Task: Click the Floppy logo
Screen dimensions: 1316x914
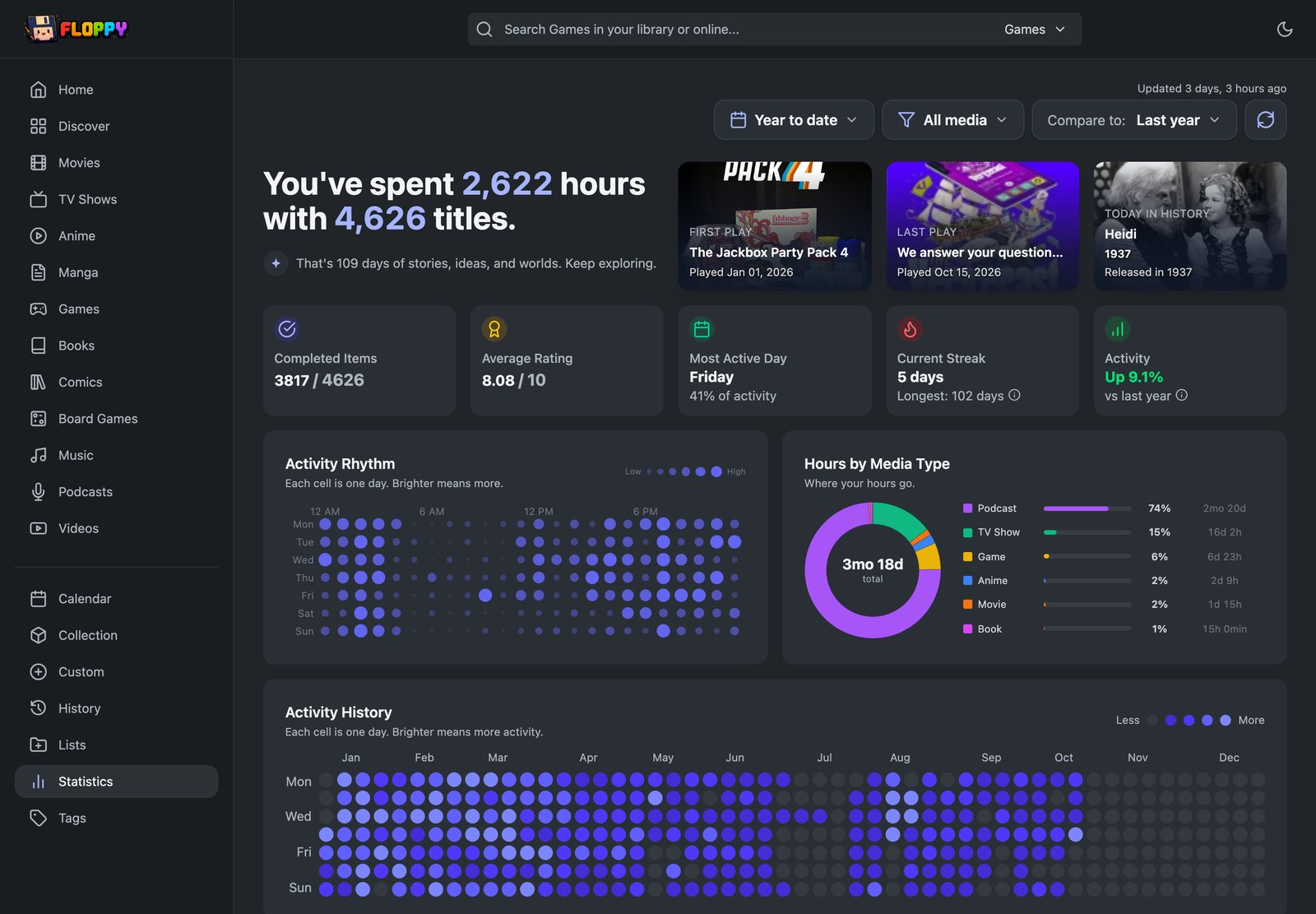Action: click(76, 29)
